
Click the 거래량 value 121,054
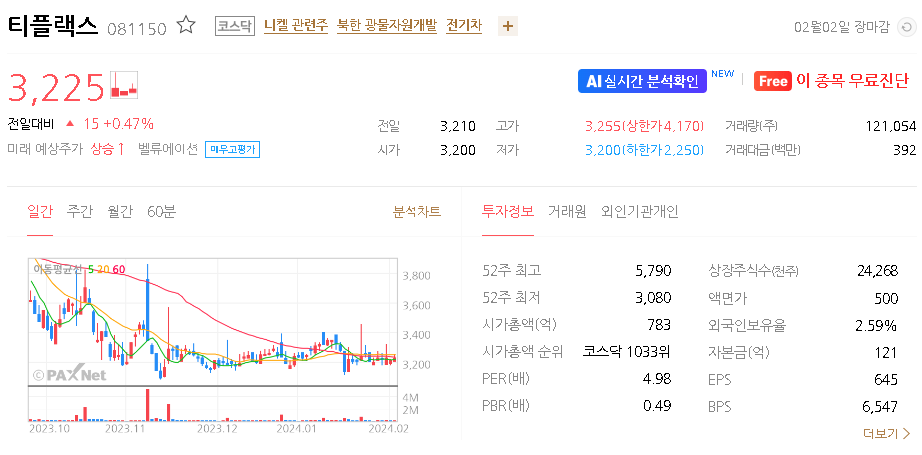point(891,126)
